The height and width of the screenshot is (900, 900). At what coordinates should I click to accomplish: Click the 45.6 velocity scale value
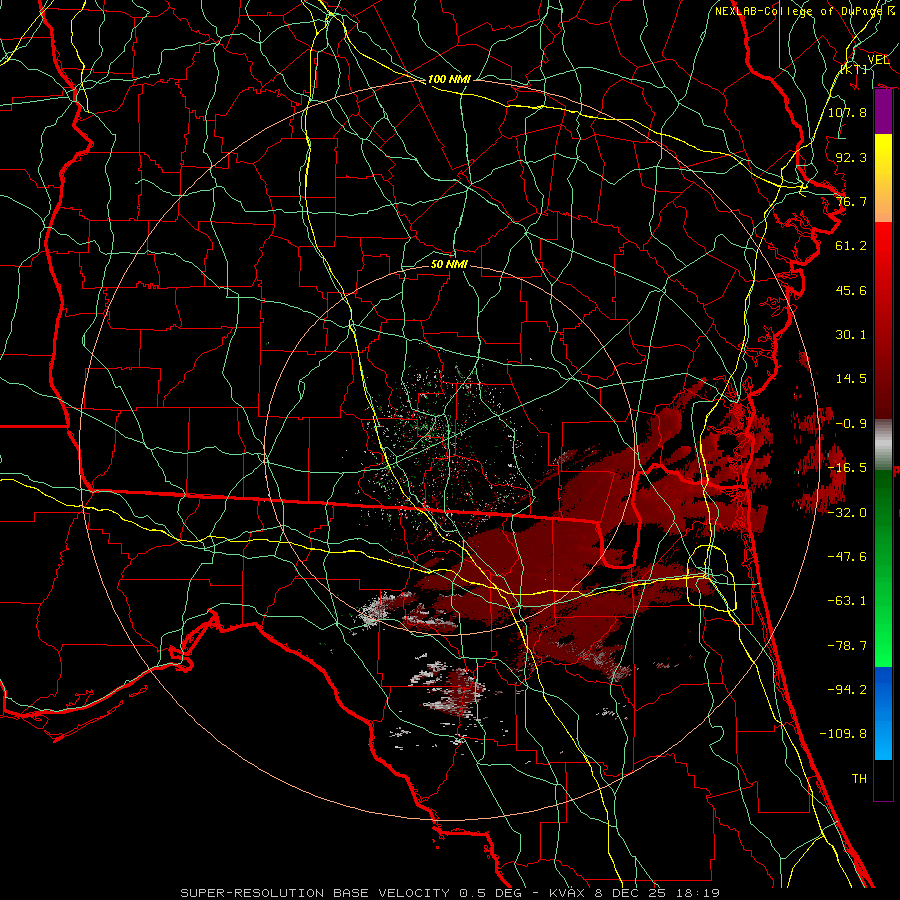851,290
